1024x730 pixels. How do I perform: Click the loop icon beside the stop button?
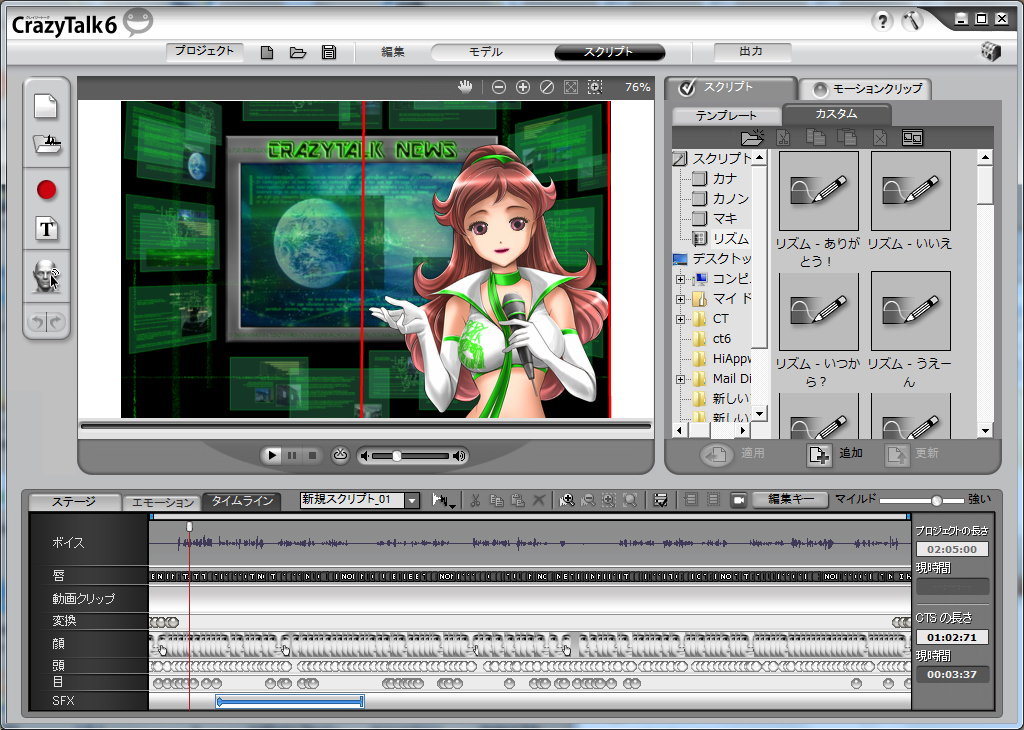pyautogui.click(x=340, y=455)
